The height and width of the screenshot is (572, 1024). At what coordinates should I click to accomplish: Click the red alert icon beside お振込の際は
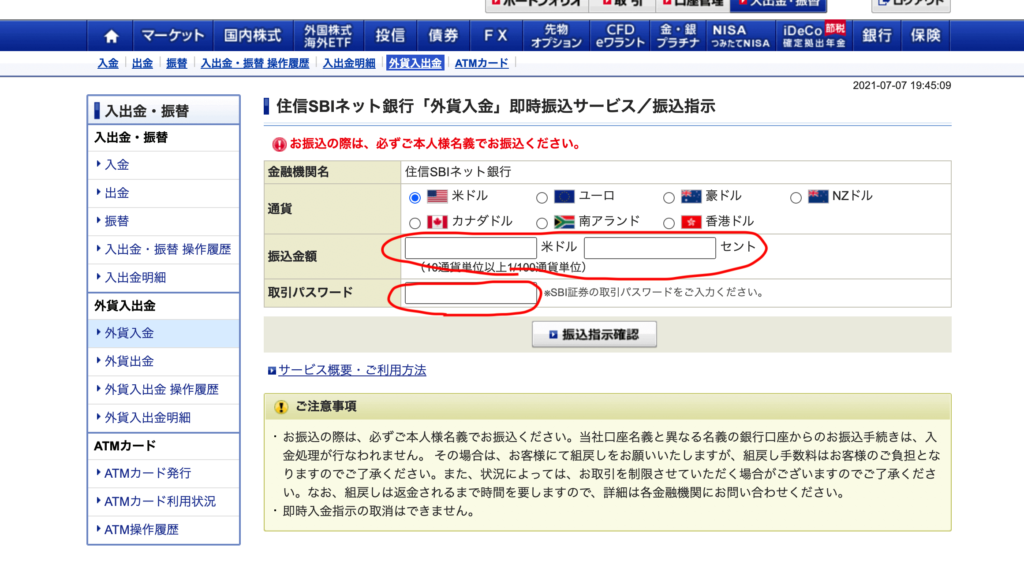pyautogui.click(x=280, y=144)
